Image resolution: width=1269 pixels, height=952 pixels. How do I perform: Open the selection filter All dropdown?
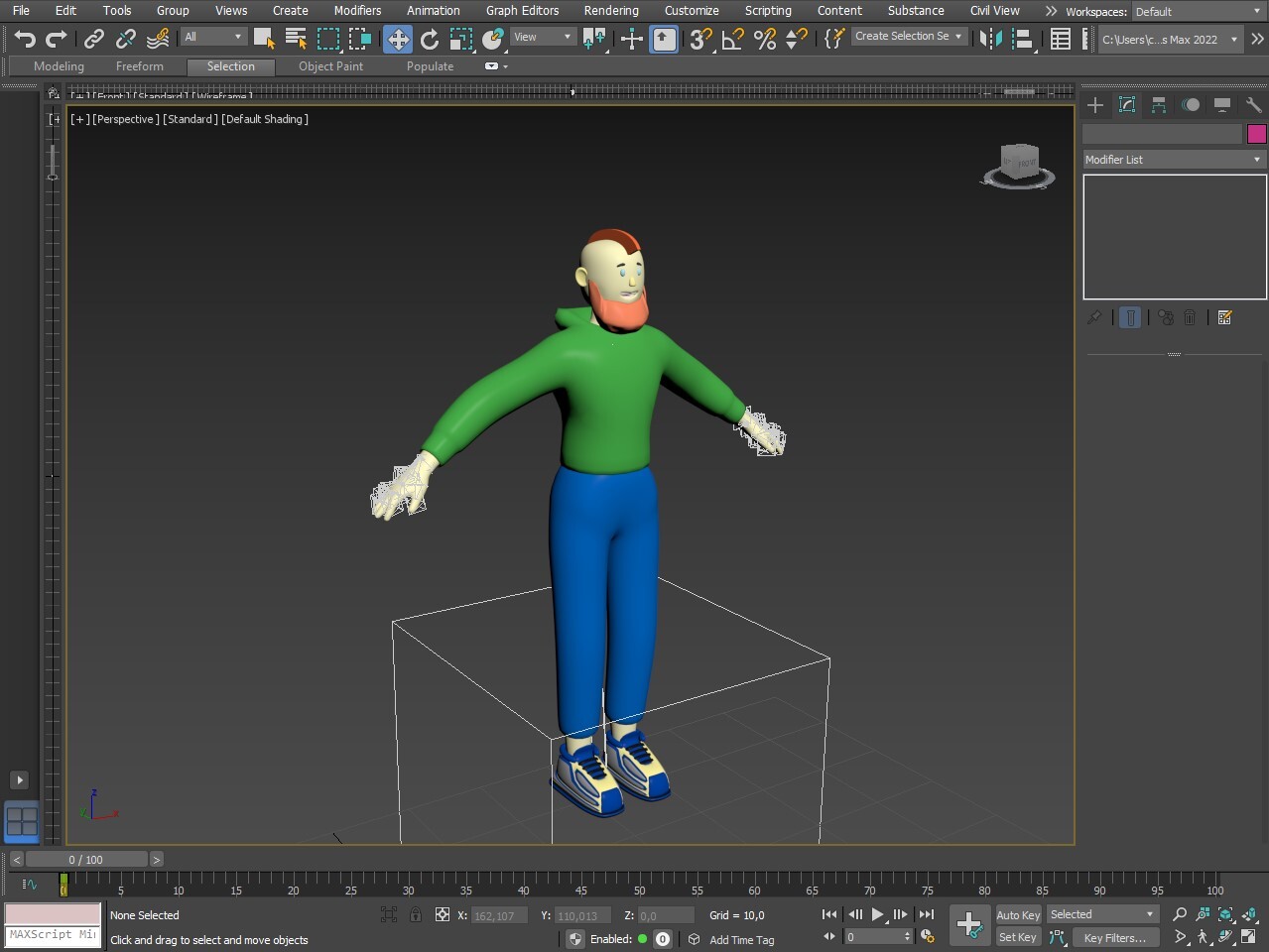click(213, 37)
